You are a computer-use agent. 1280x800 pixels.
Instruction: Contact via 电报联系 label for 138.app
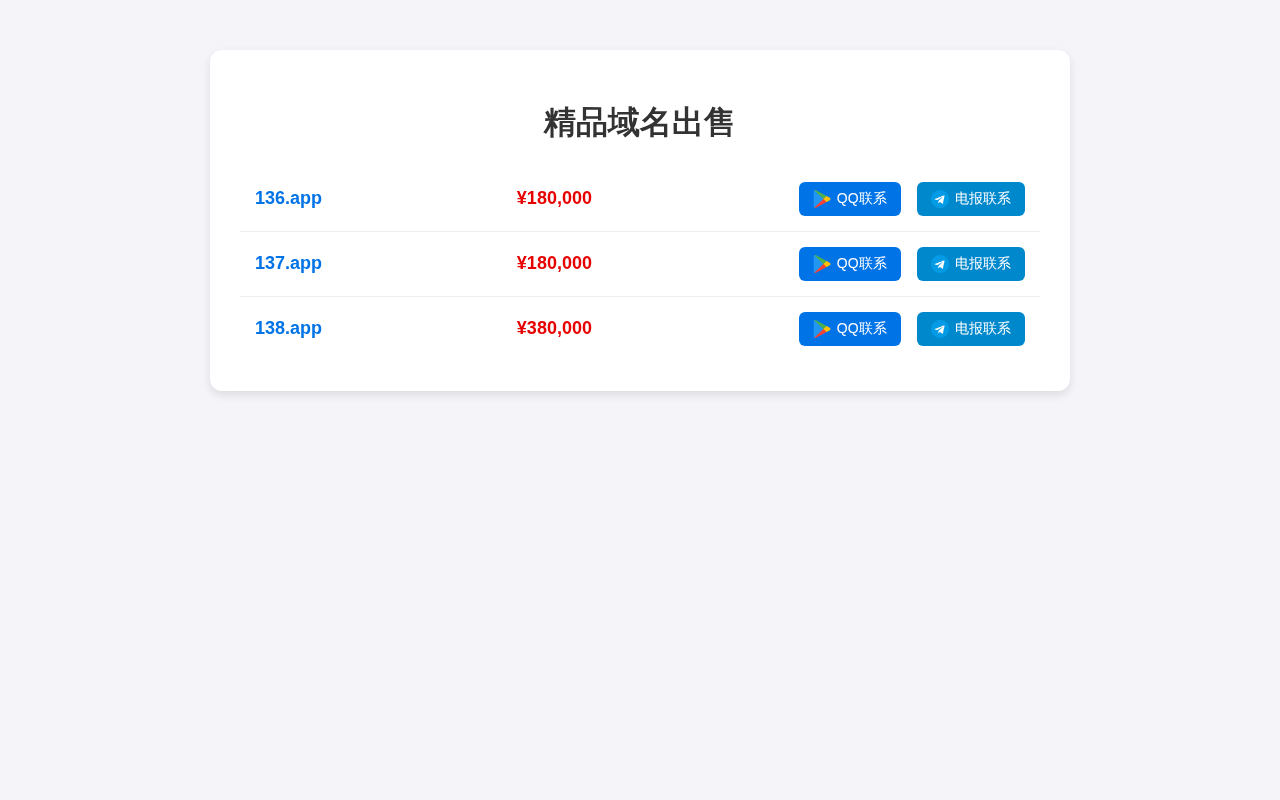point(983,329)
